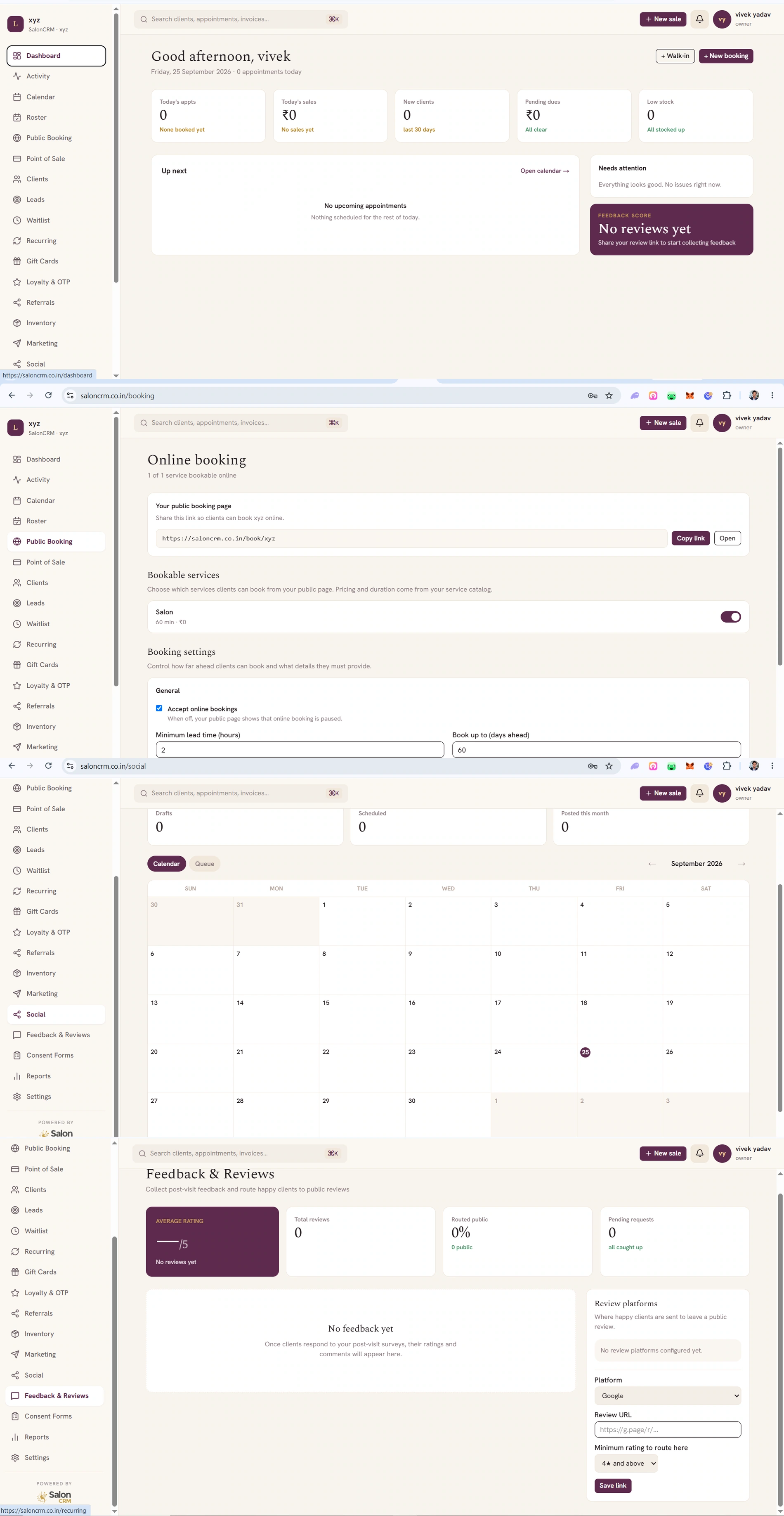Image resolution: width=784 pixels, height=1516 pixels.
Task: Open Marketing in the Feedback & Reviews page sidebar
Action: pos(54,1354)
